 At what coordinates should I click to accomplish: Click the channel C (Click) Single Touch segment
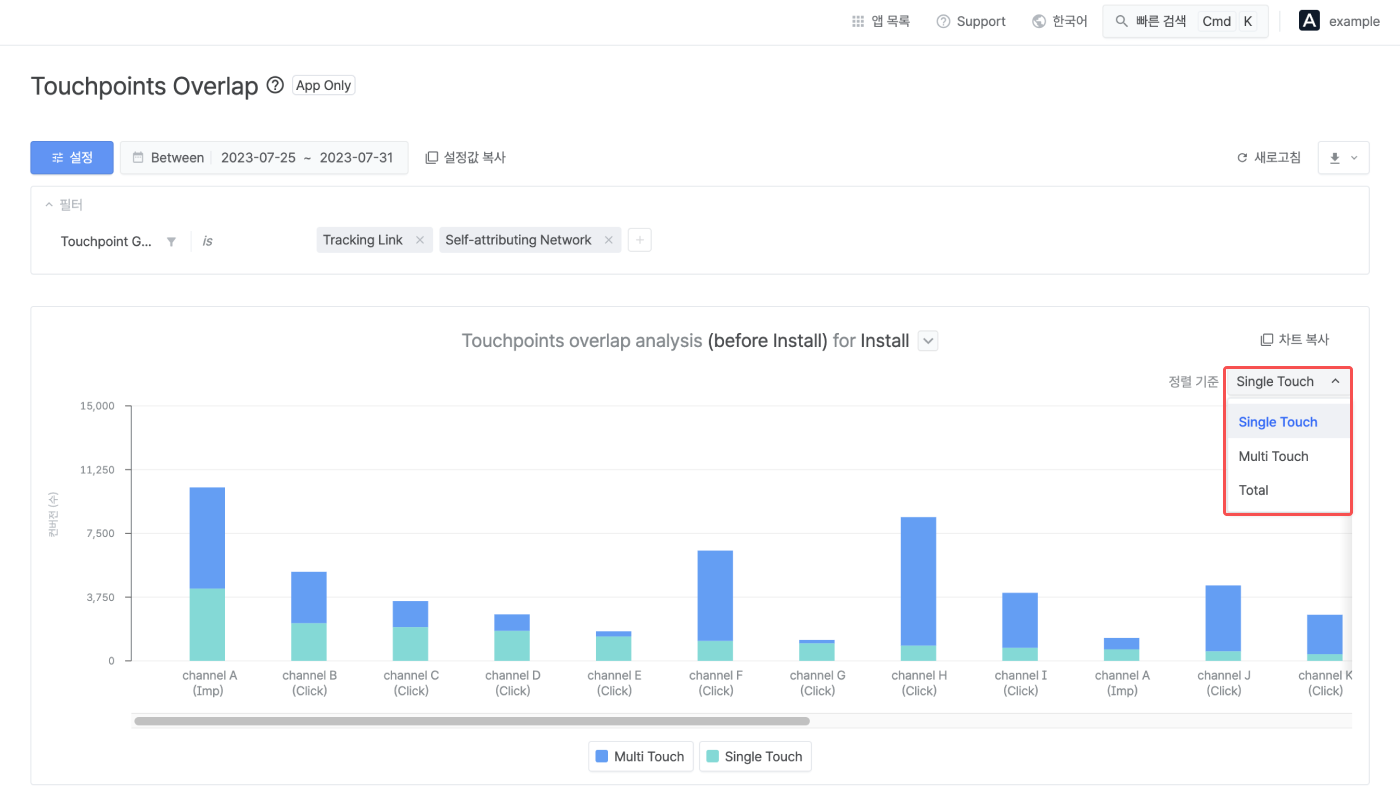[x=410, y=644]
